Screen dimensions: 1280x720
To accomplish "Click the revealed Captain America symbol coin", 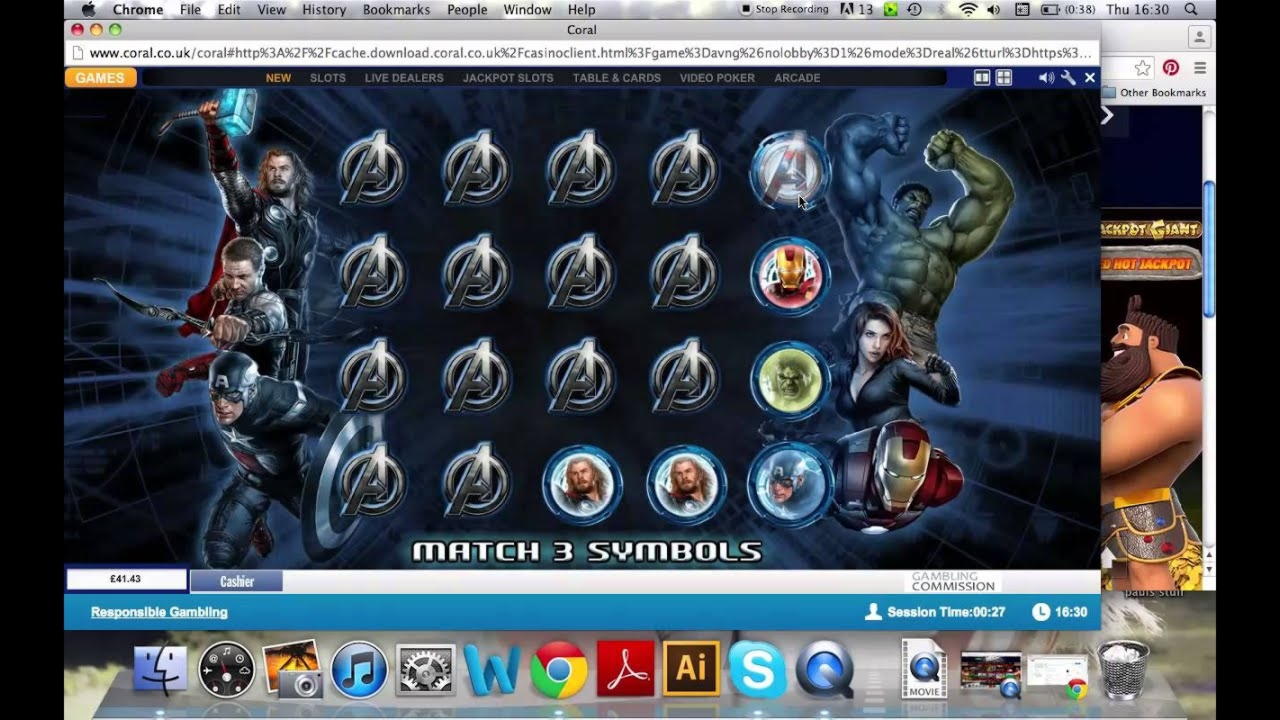I will 790,484.
